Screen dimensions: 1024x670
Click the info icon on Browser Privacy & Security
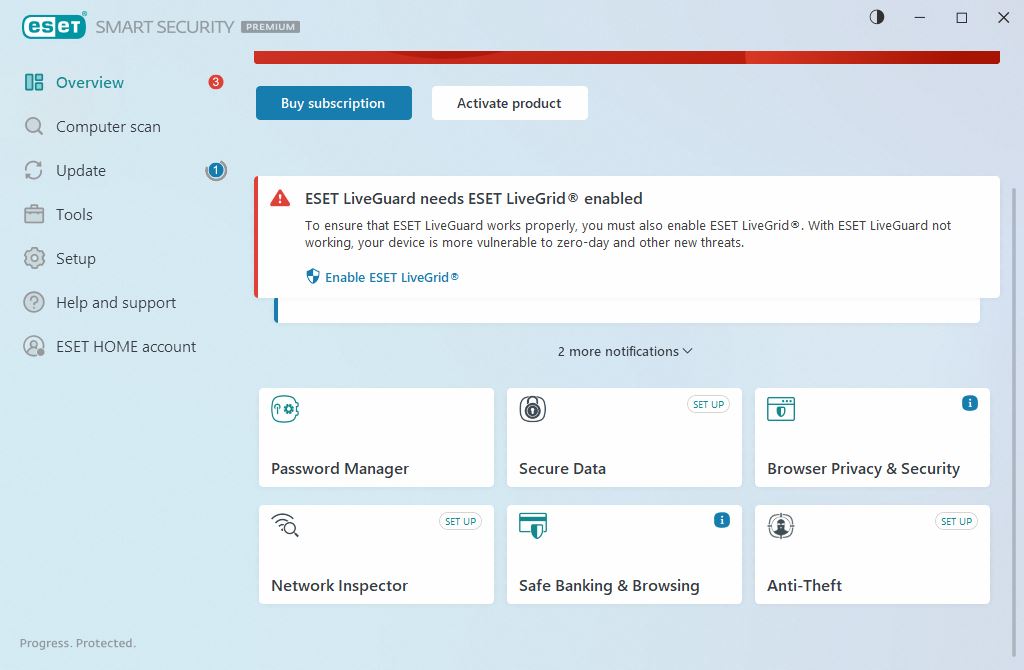tap(970, 404)
